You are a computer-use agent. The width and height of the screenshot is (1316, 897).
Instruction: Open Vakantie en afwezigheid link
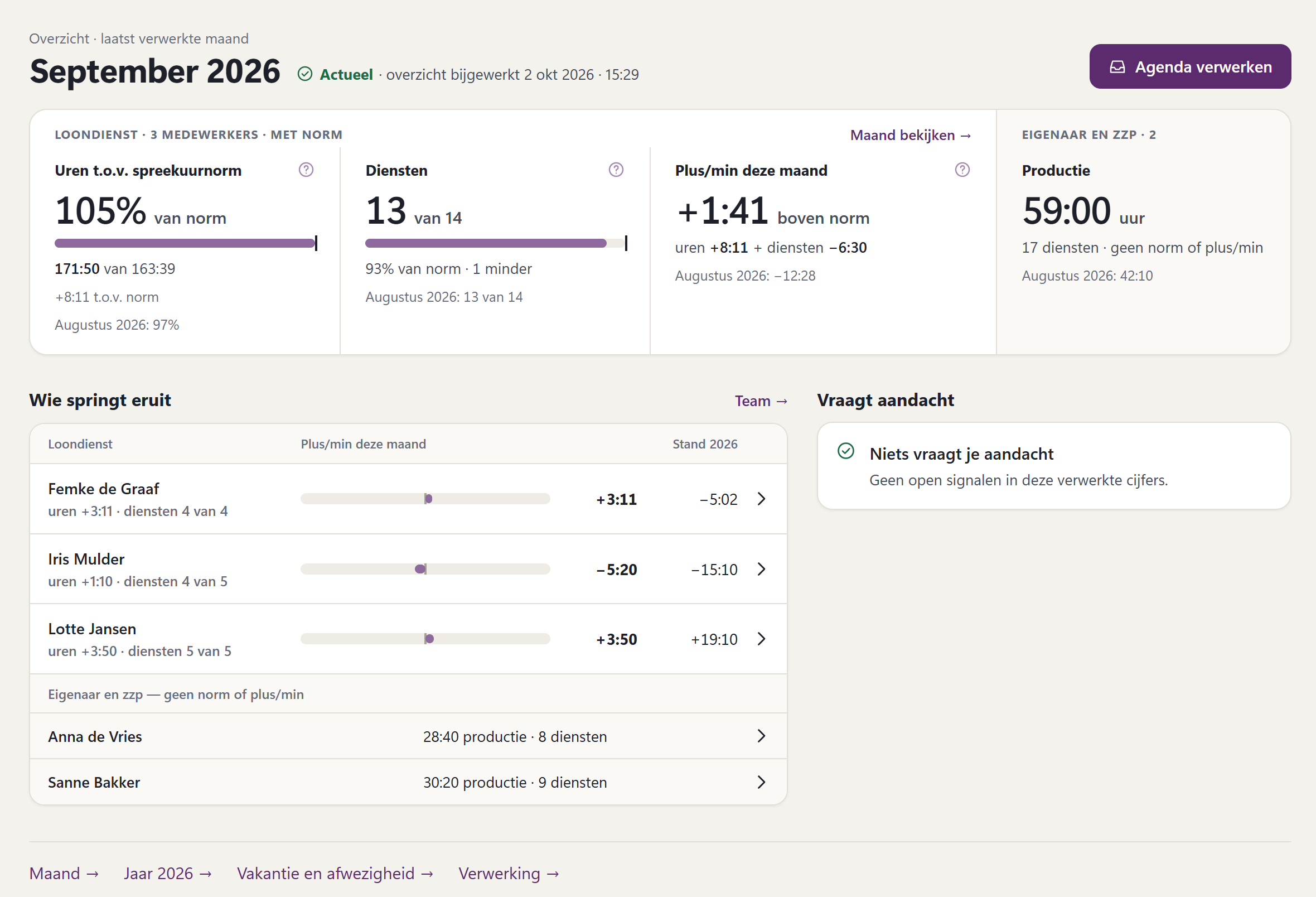(x=335, y=873)
